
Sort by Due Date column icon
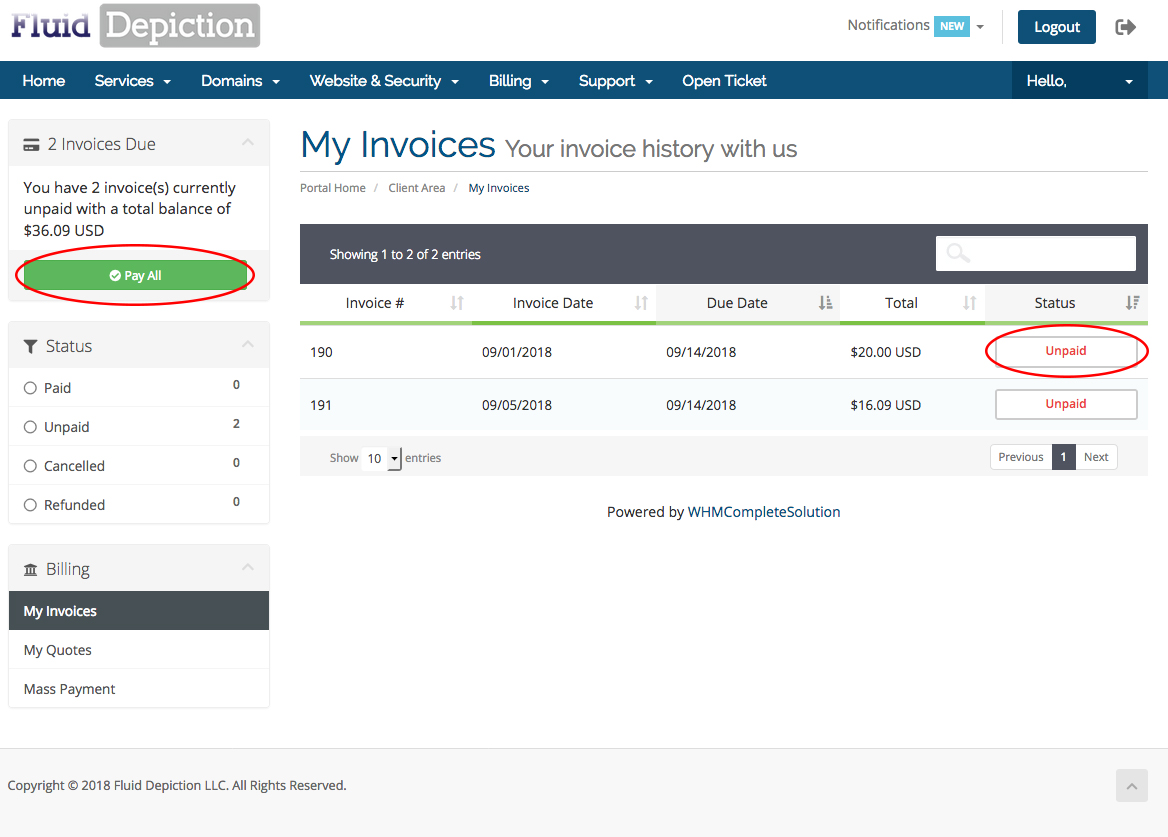click(825, 302)
